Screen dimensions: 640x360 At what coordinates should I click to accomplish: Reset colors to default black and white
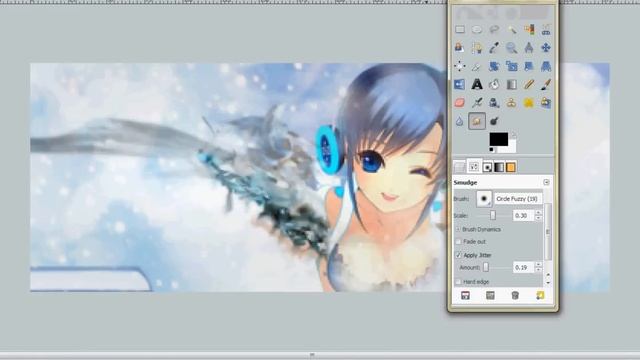492,150
